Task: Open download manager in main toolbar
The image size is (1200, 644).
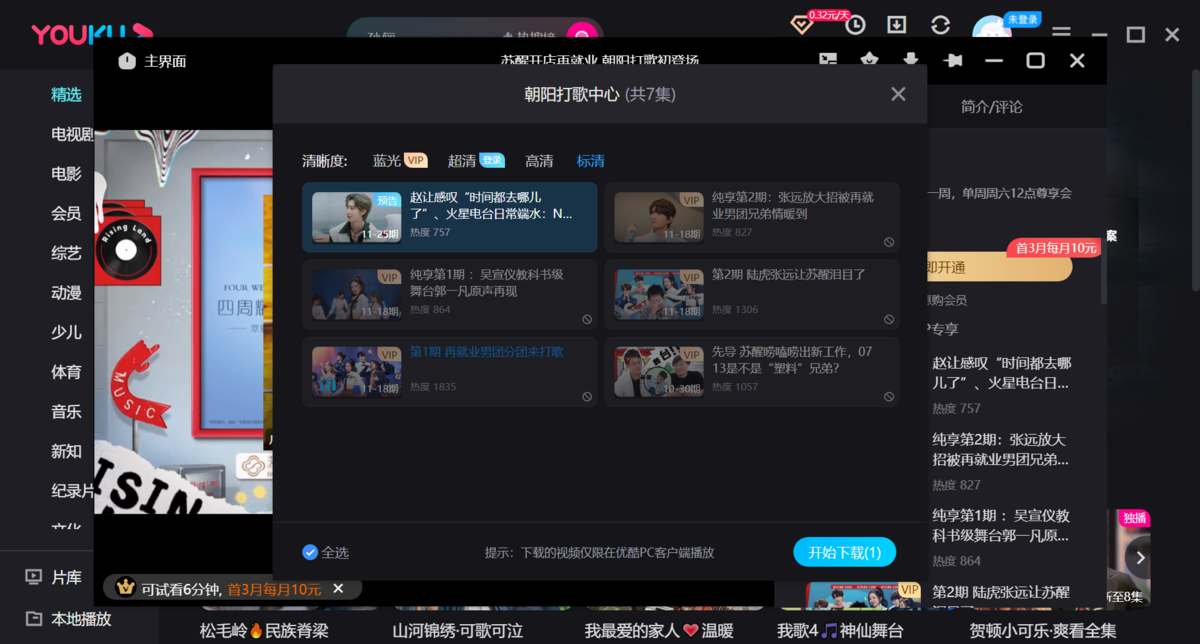Action: point(897,25)
